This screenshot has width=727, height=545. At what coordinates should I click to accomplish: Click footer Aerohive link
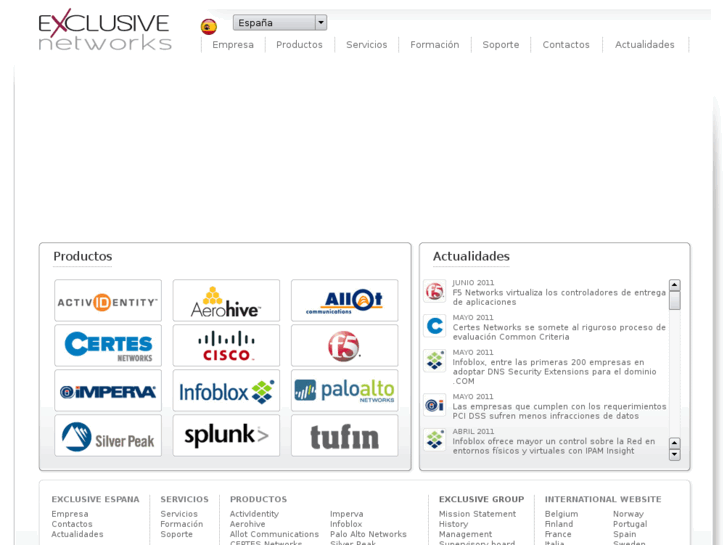248,524
